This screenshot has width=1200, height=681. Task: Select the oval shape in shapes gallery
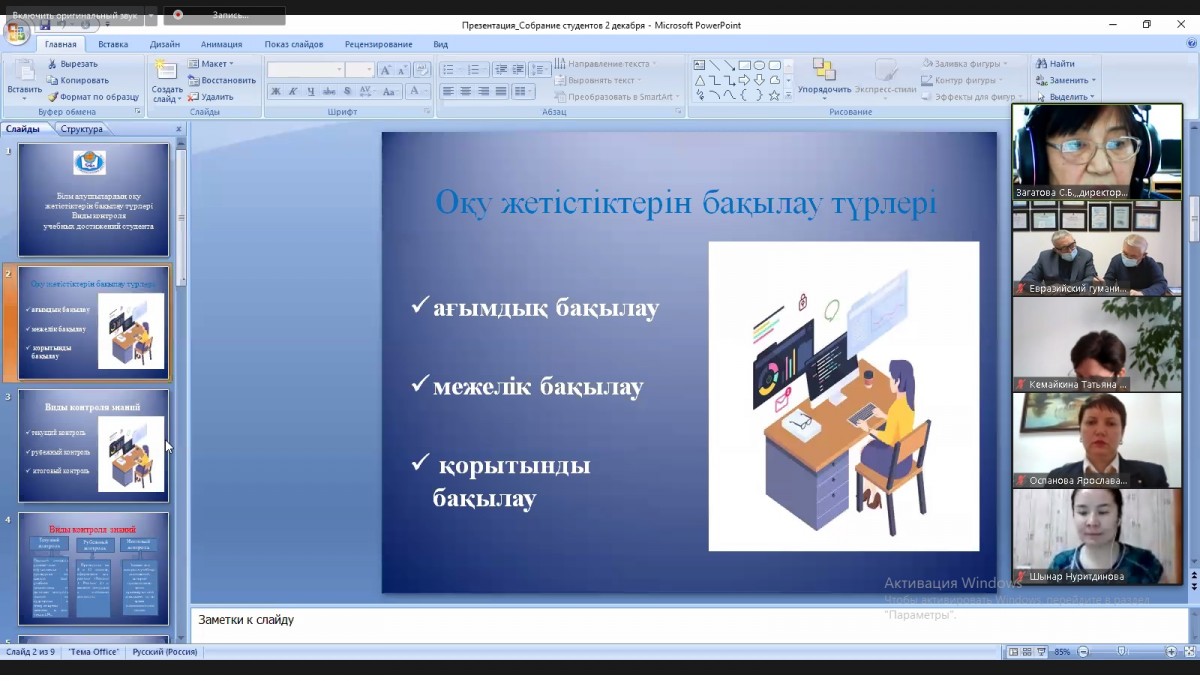760,65
